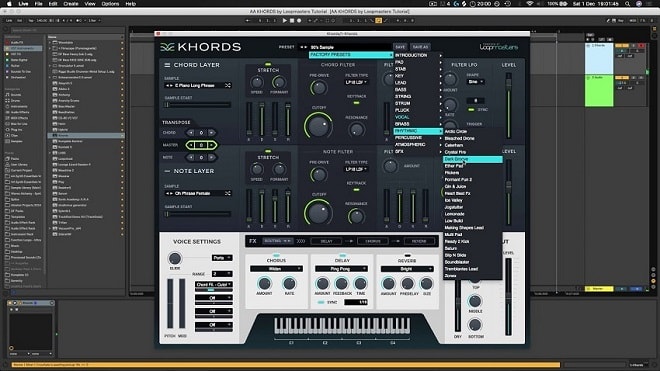Click the Ableton transport Record button

click(x=299, y=20)
